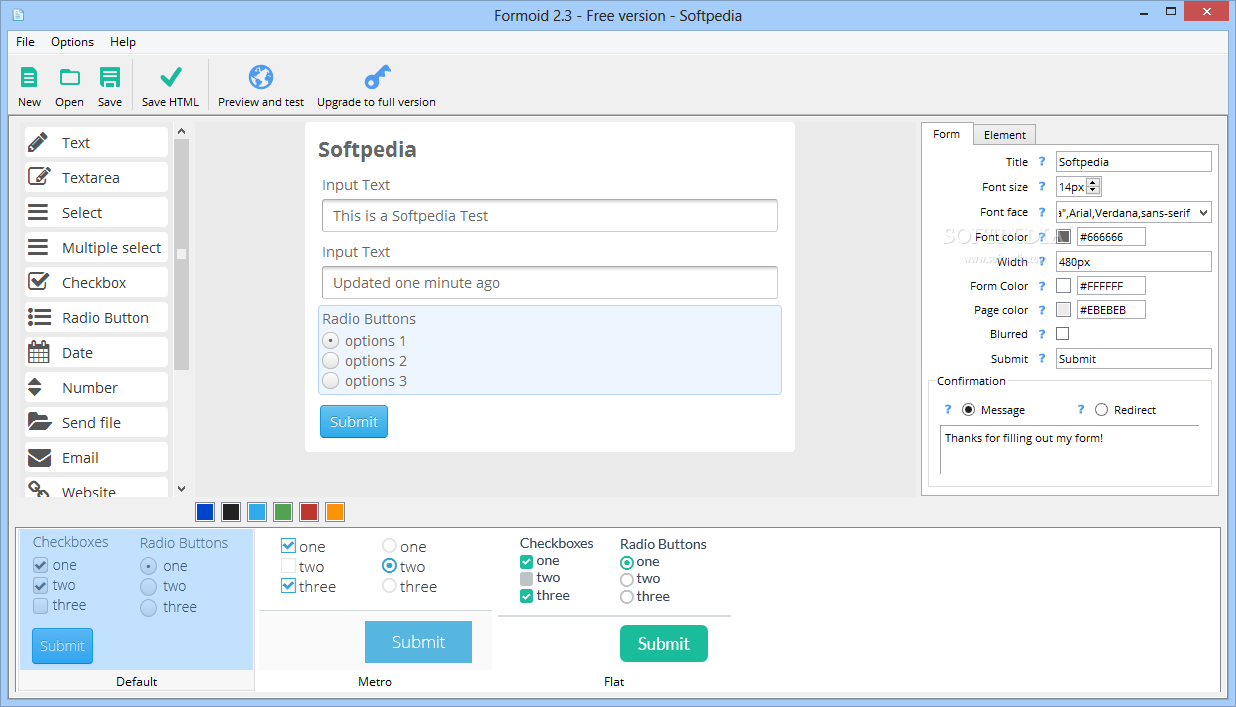Click the Title input field
Image resolution: width=1236 pixels, height=707 pixels.
tap(1134, 162)
